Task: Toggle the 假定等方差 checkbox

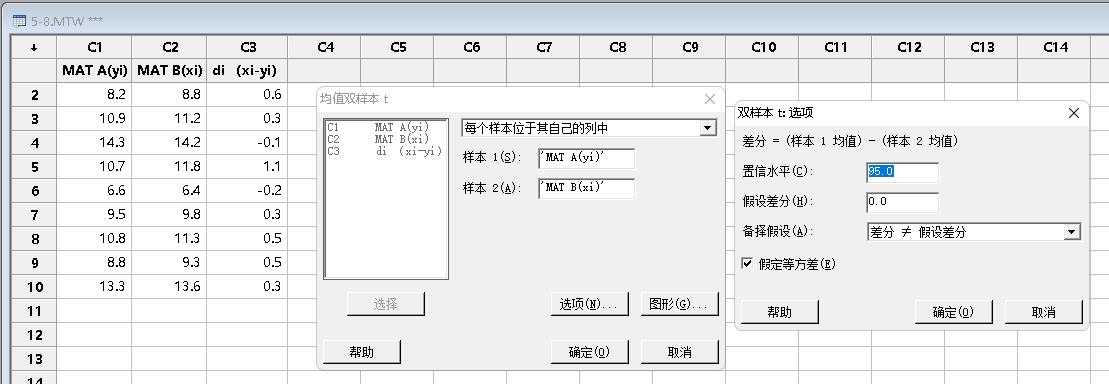Action: tap(747, 263)
